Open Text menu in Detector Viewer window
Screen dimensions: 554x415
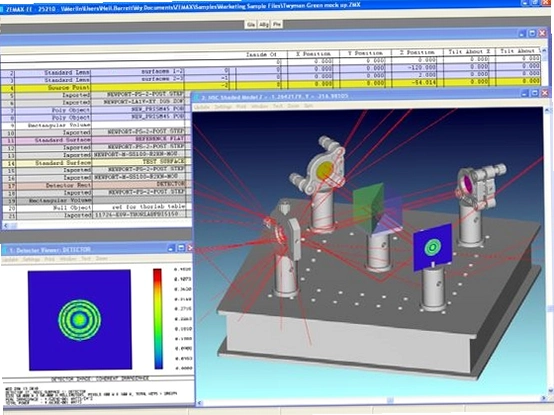click(86, 259)
